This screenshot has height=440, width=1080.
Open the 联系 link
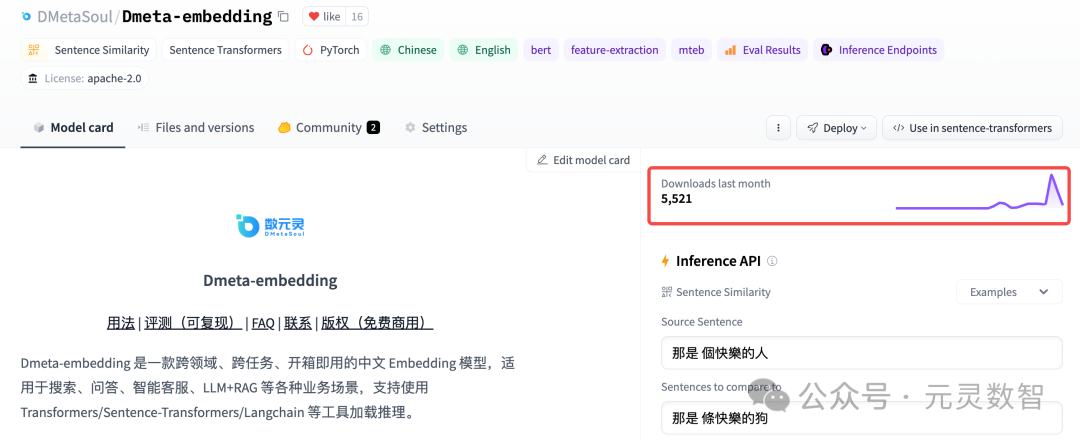298,323
